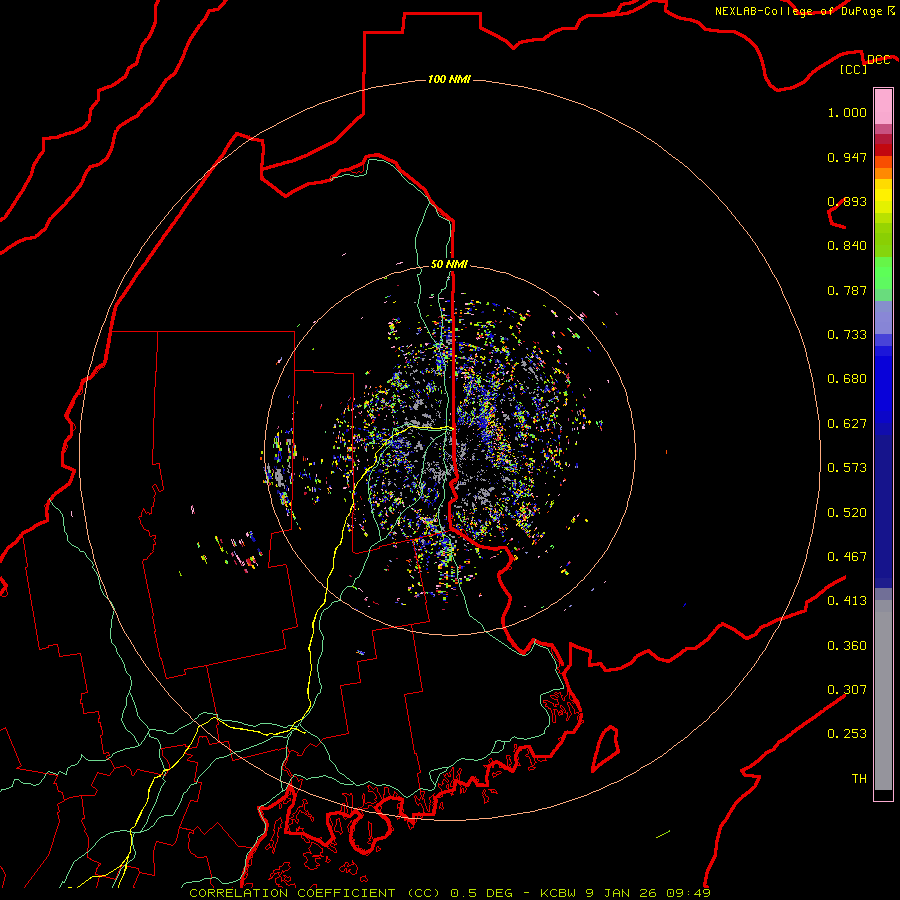
Task: Click the 0.947 legend value
Action: 847,157
